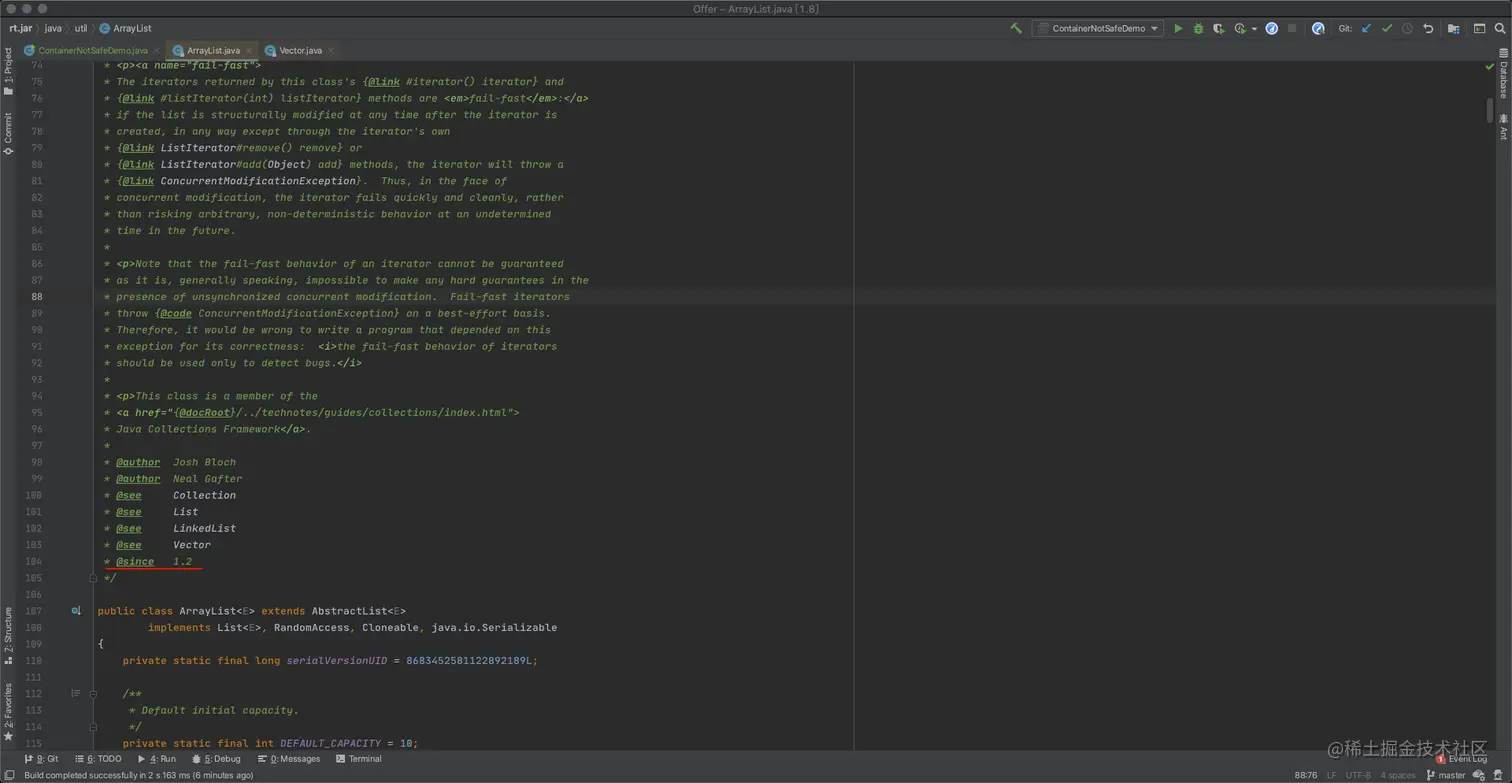Image resolution: width=1512 pixels, height=783 pixels.
Task: Toggle the Favorites side panel
Action: click(8, 712)
